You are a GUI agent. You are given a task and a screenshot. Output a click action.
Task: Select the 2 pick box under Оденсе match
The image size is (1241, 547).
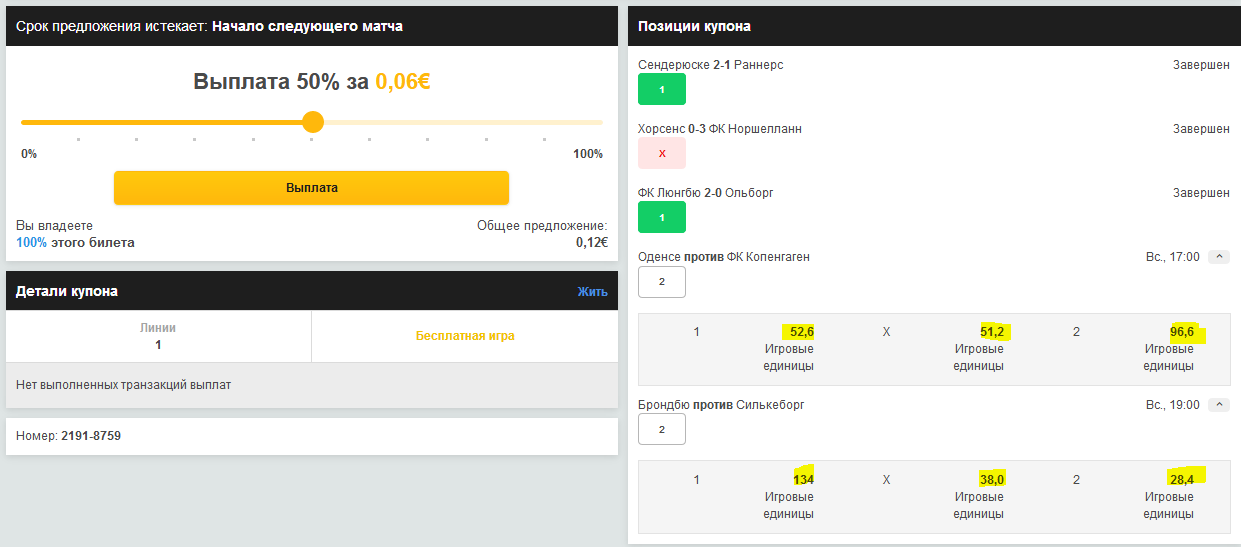662,282
